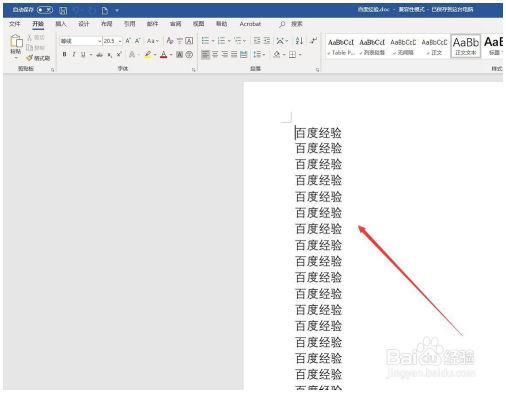
Task: Open the font size dropdown
Action: coord(120,41)
